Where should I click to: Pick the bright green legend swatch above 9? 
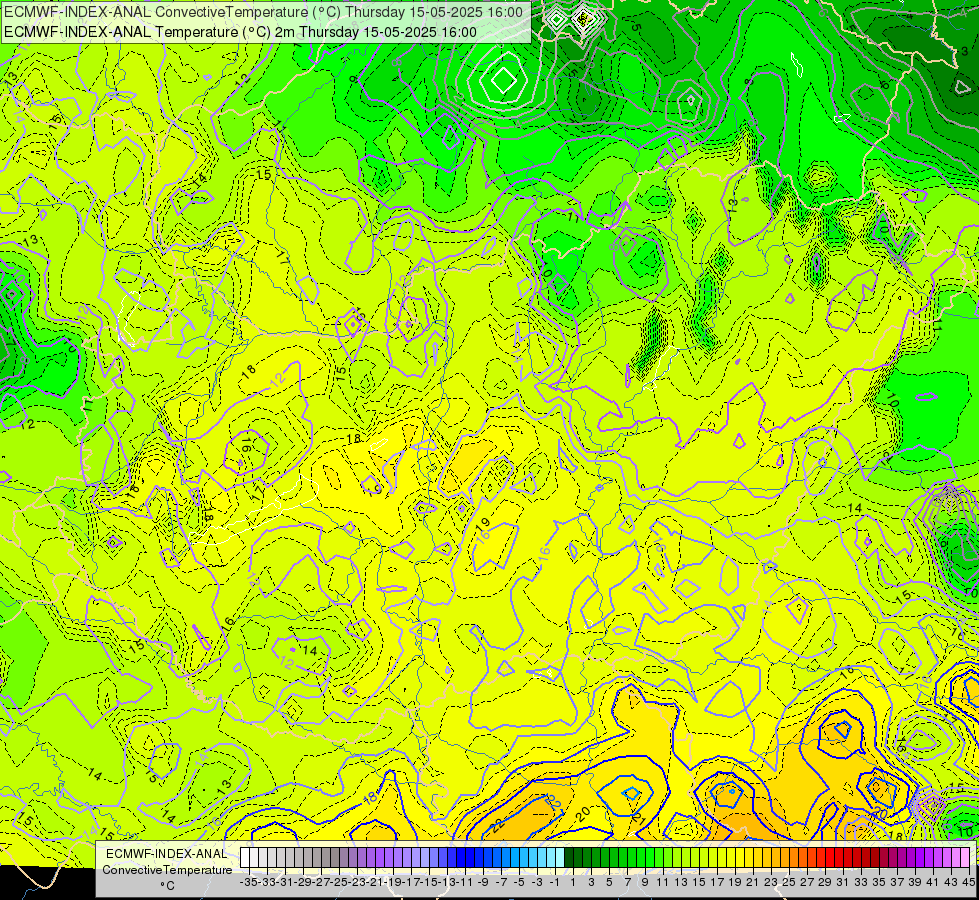[650, 857]
